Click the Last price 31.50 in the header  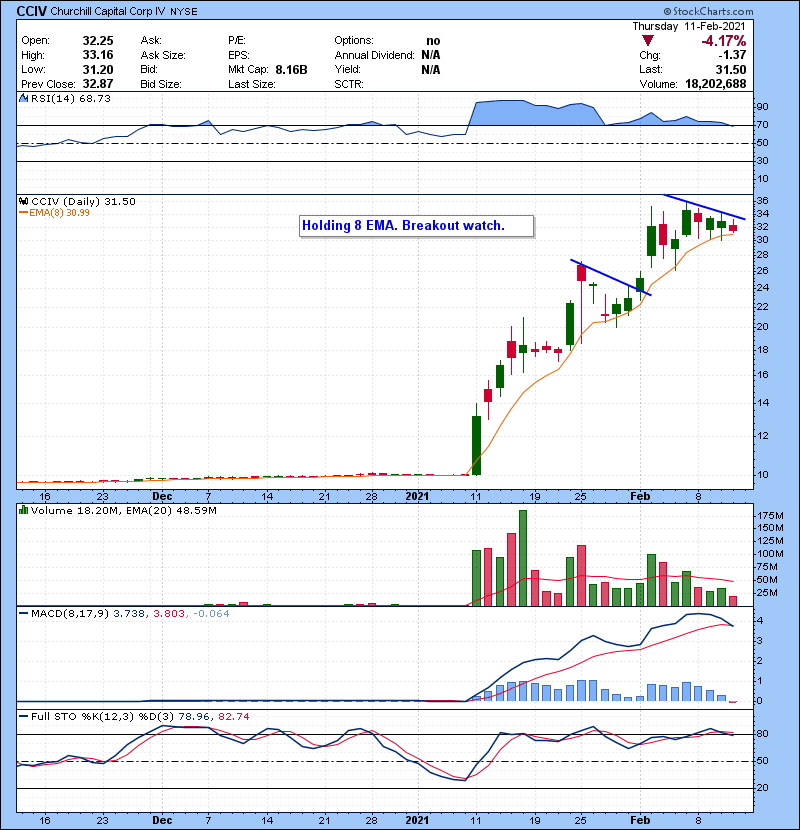pos(731,70)
